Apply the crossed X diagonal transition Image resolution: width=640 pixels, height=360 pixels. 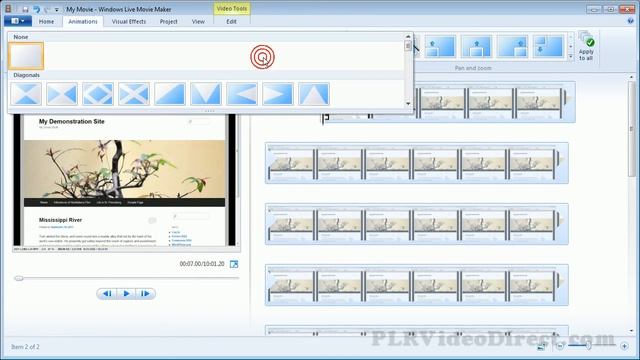point(134,94)
